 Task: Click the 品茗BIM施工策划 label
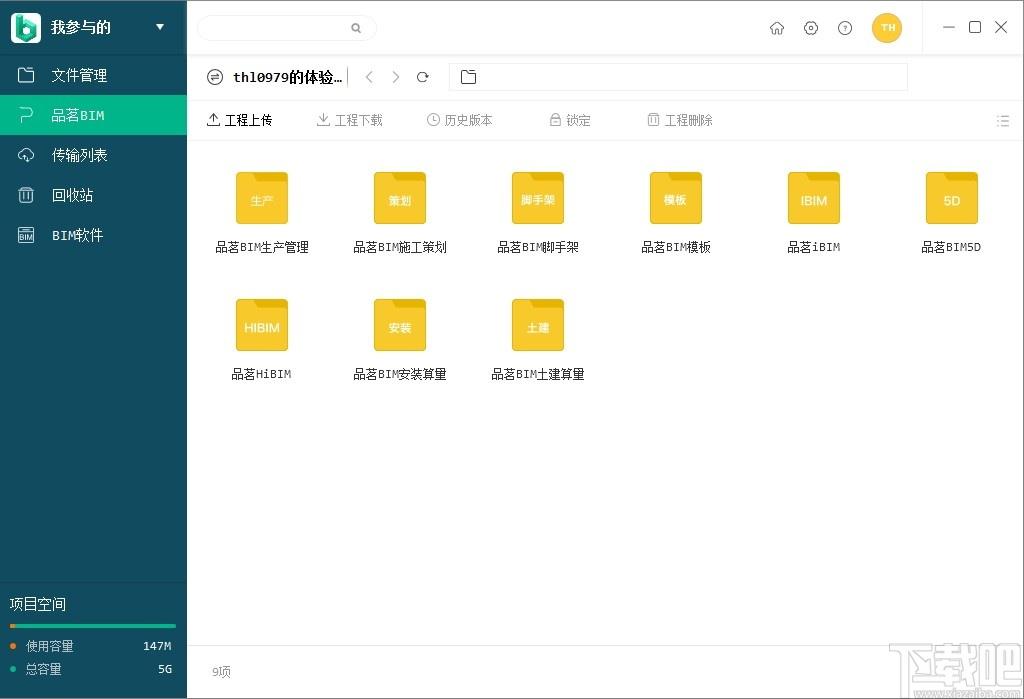pyautogui.click(x=400, y=247)
